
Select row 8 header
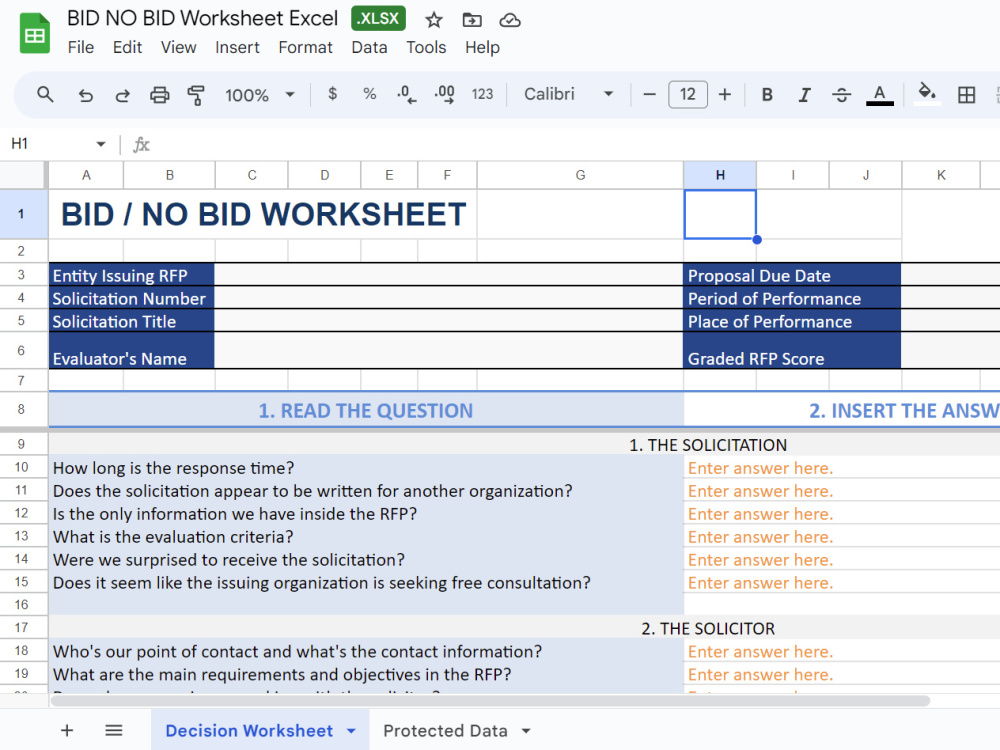click(21, 409)
